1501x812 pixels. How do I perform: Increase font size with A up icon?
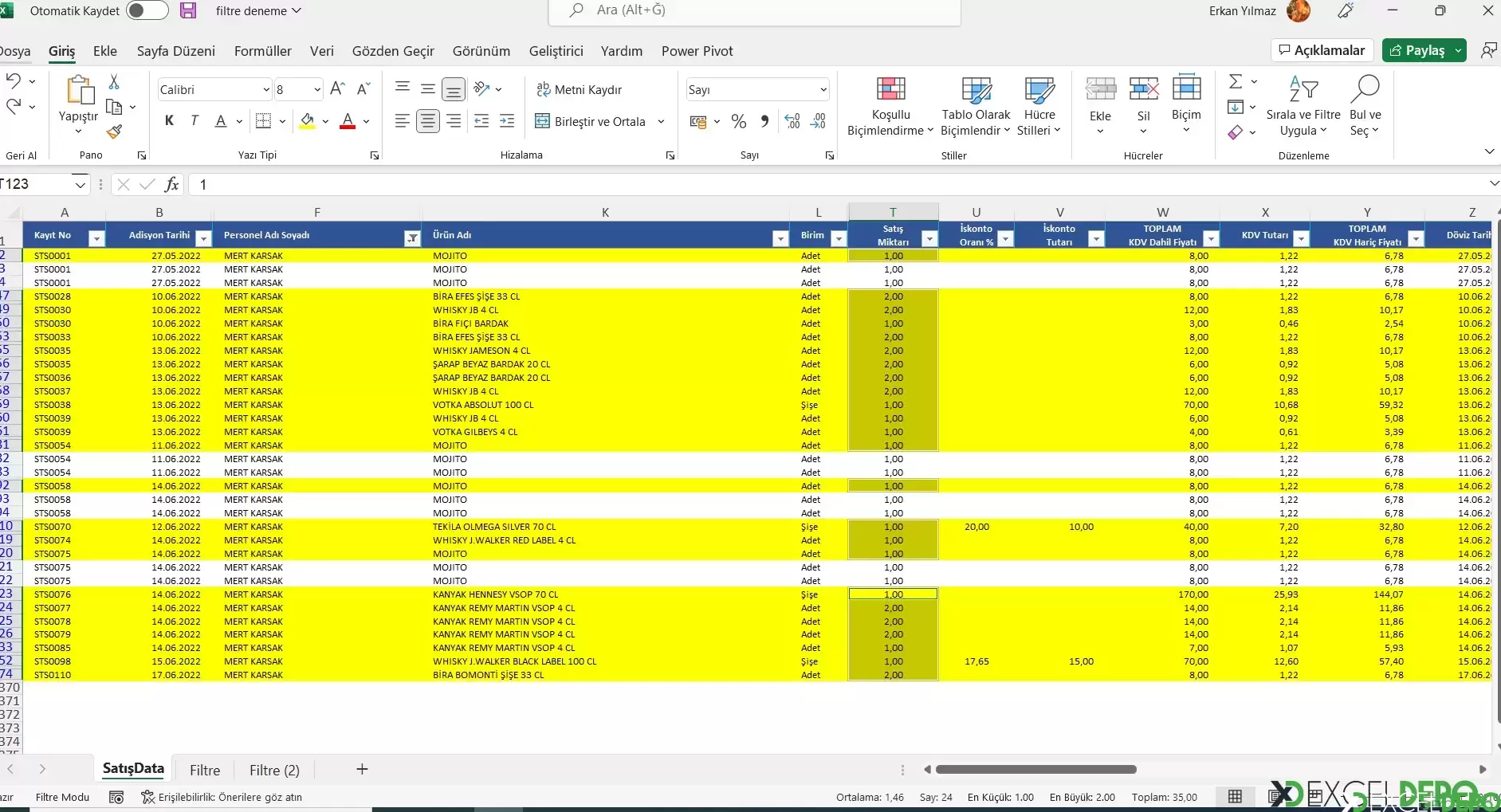click(337, 89)
